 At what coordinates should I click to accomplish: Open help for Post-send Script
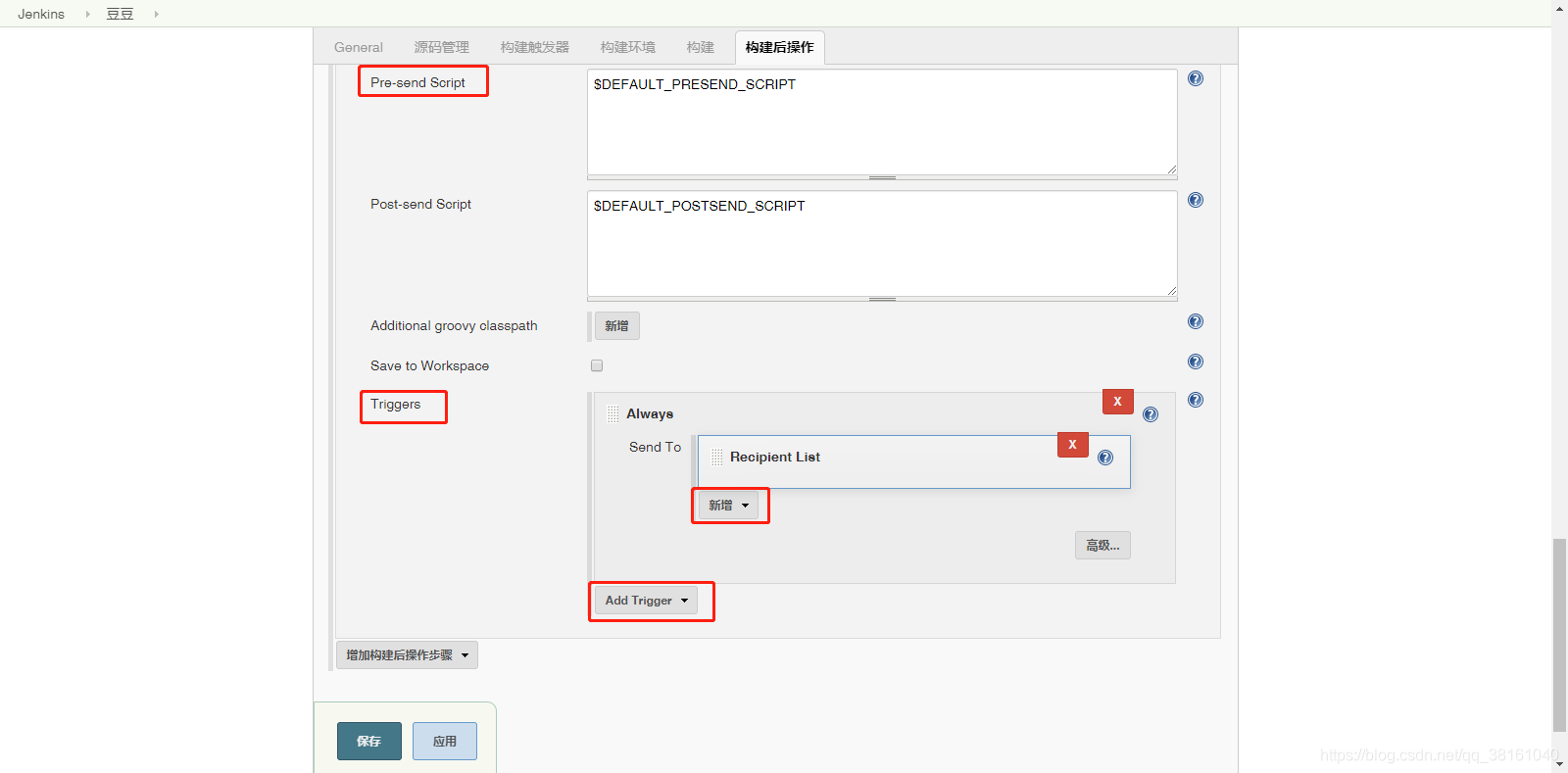[x=1196, y=200]
